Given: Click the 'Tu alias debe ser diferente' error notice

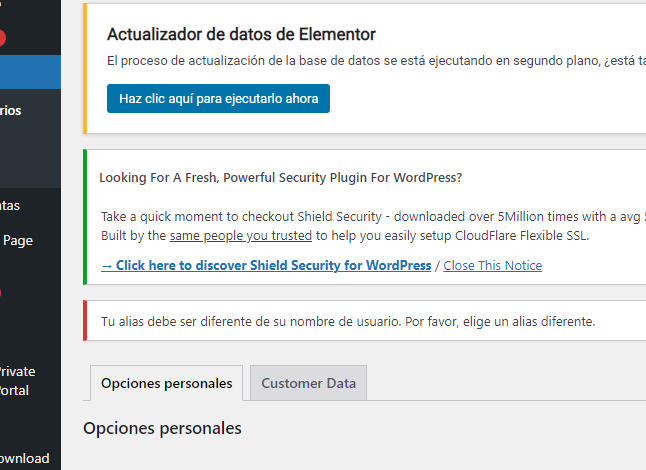Looking at the screenshot, I should [348, 322].
